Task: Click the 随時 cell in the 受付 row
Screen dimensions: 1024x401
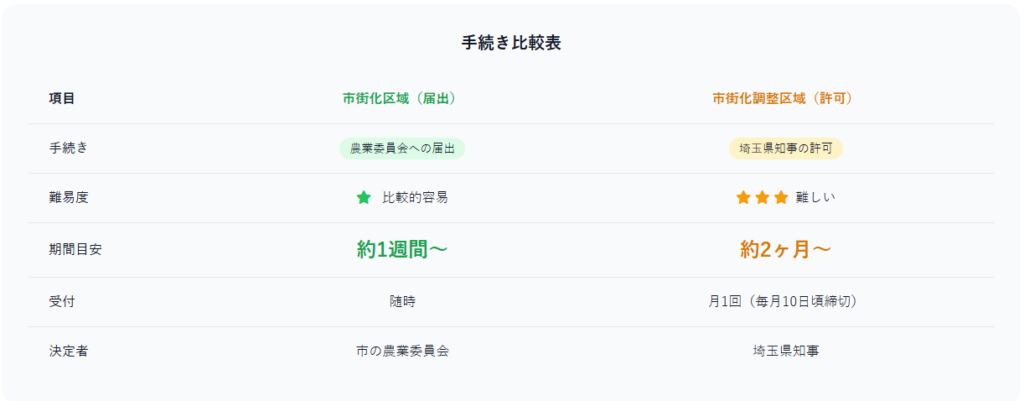Action: pyautogui.click(x=402, y=302)
